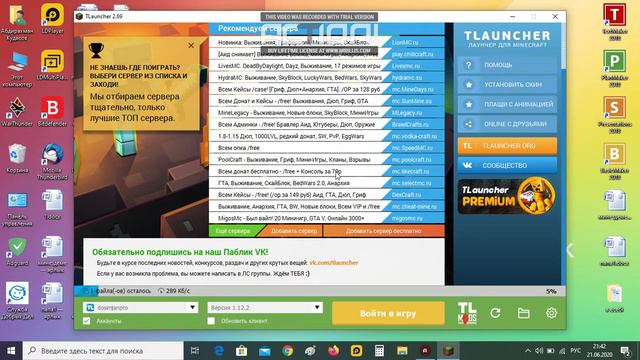Select the HydraMC SkyBlock server row

point(327,78)
